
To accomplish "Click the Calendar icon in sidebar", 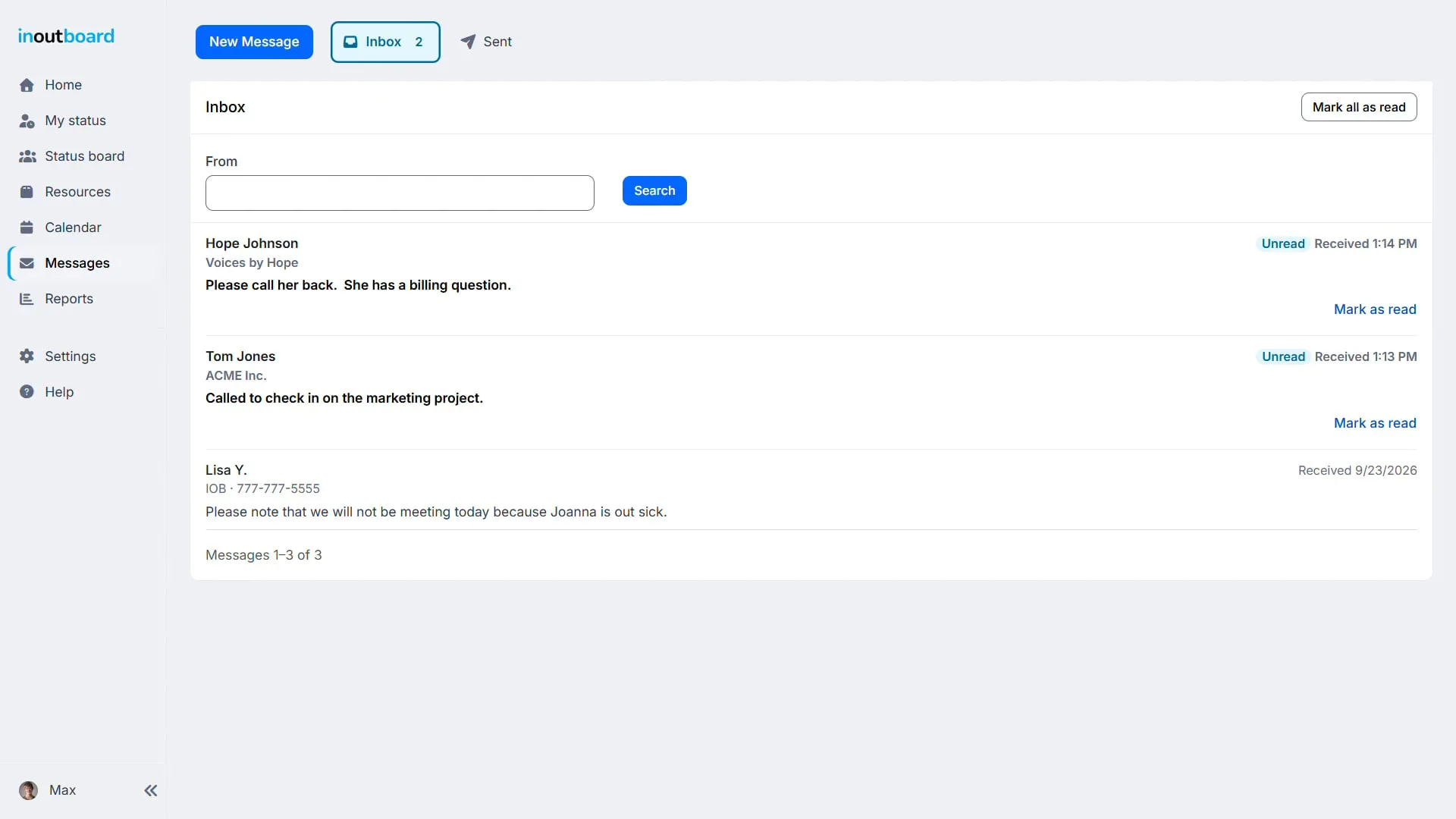I will point(27,227).
